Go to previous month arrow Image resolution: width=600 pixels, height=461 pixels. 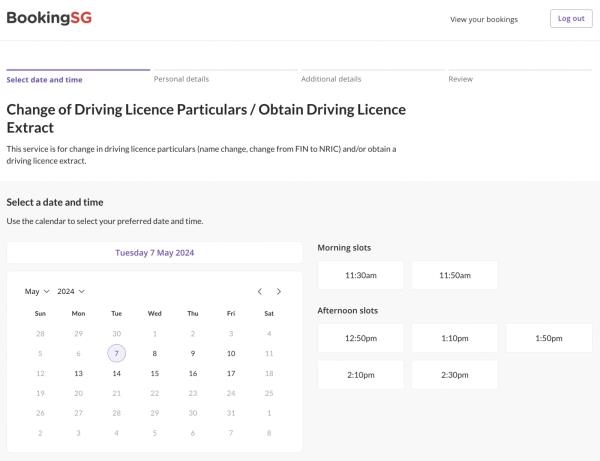pyautogui.click(x=260, y=291)
